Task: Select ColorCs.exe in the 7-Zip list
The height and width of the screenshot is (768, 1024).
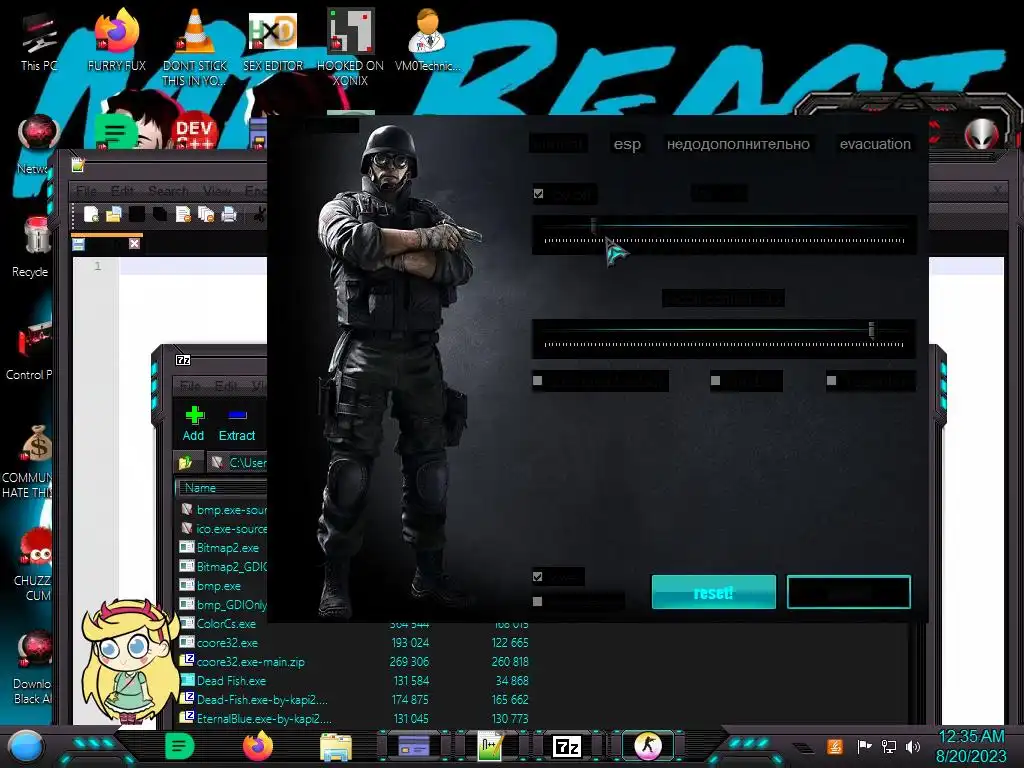Action: click(226, 624)
